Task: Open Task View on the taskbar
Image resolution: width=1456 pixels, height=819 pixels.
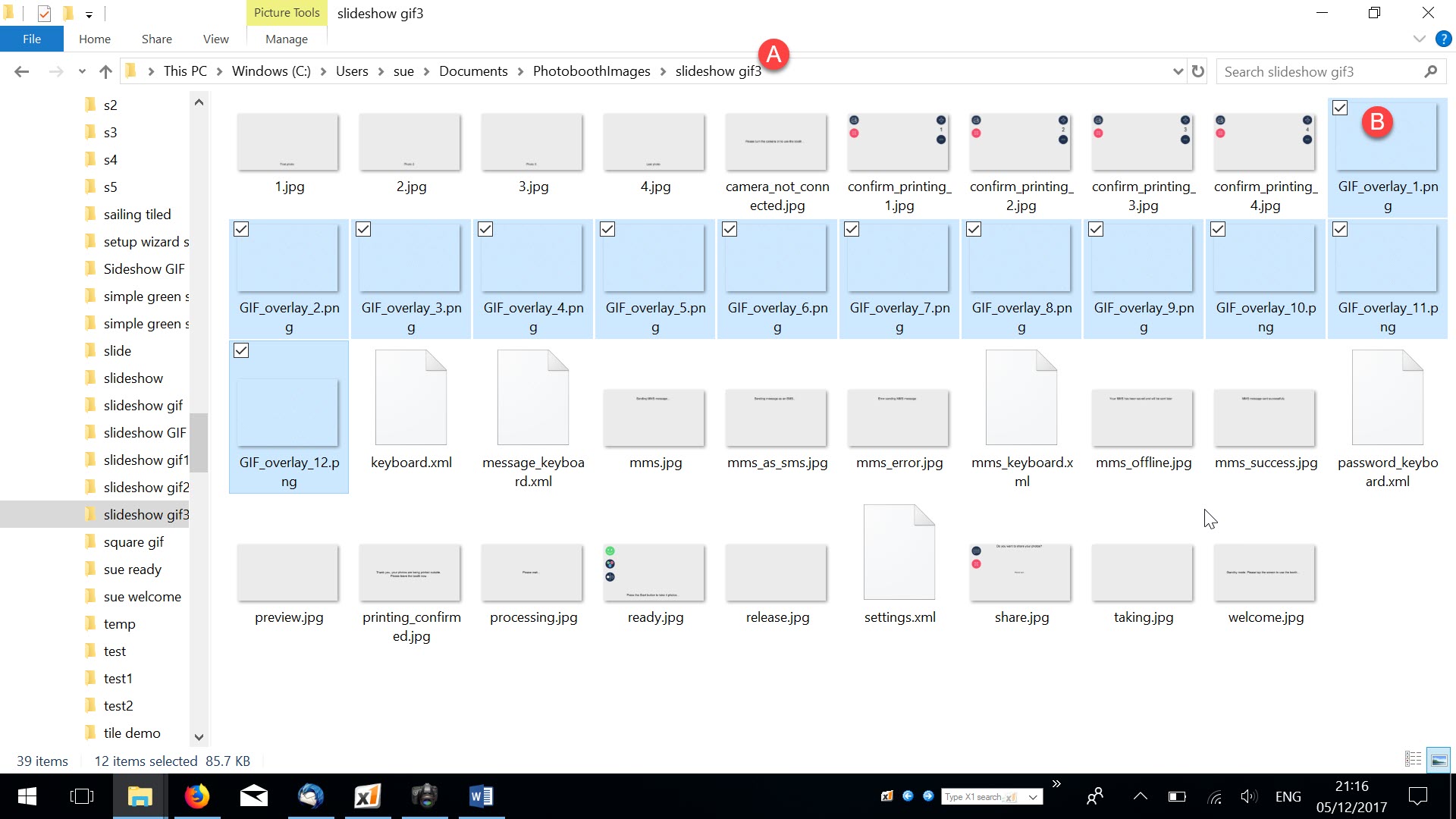Action: coord(82,796)
